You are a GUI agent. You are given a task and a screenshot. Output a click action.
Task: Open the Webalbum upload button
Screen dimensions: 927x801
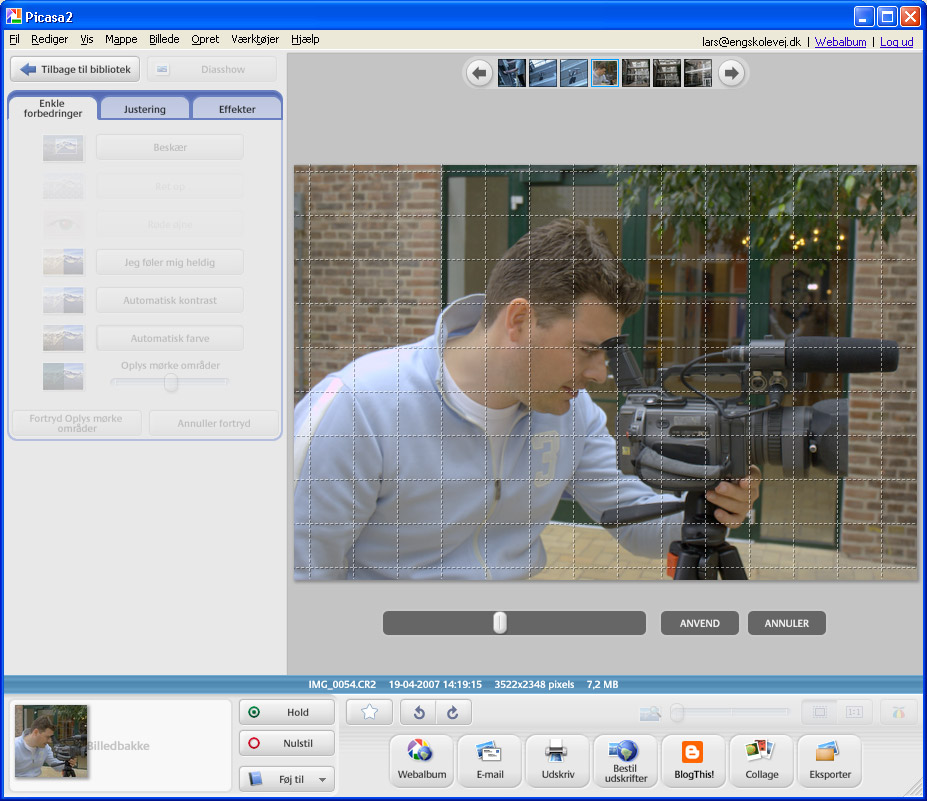click(420, 761)
